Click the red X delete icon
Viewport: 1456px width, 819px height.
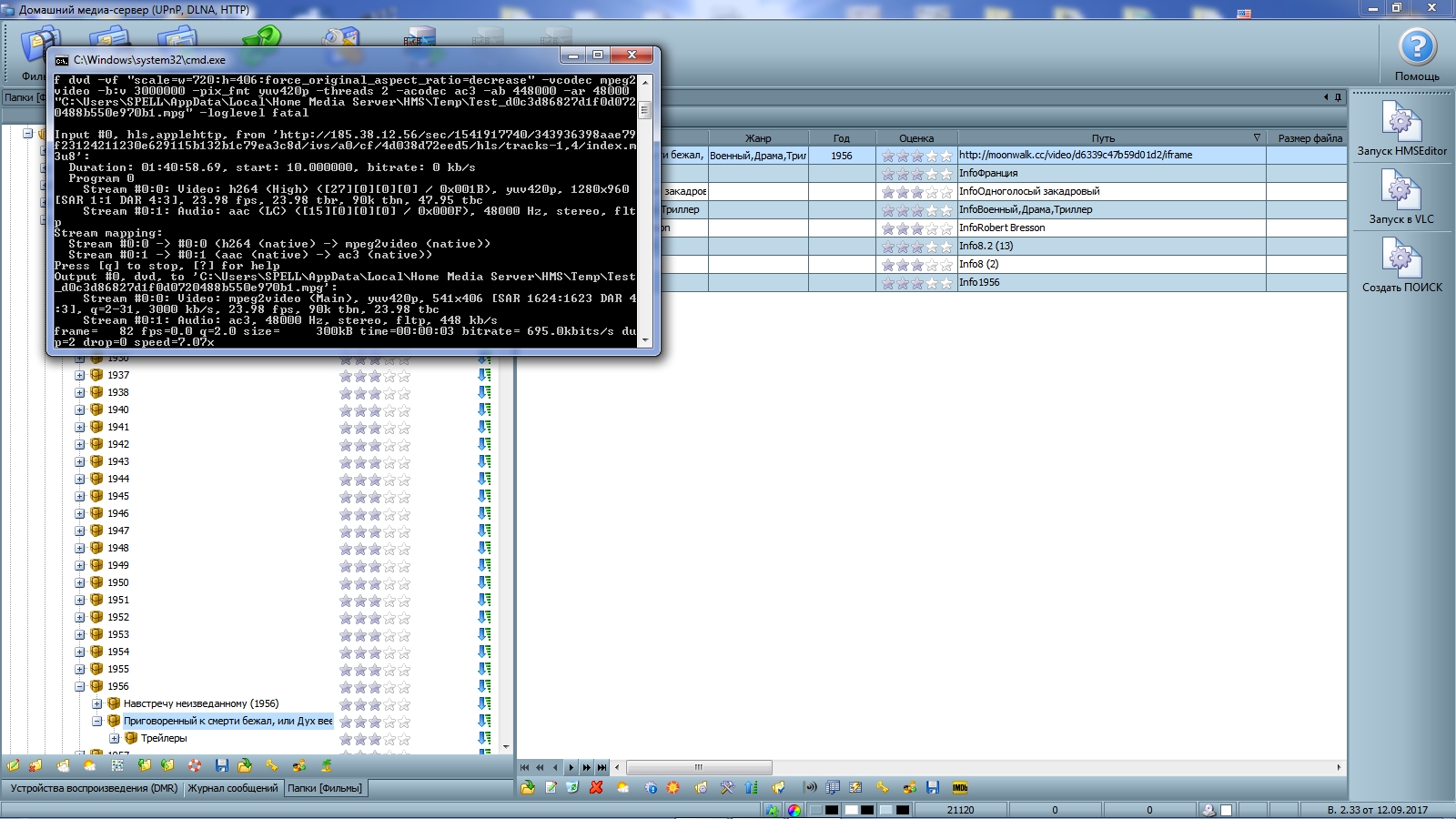(x=596, y=787)
